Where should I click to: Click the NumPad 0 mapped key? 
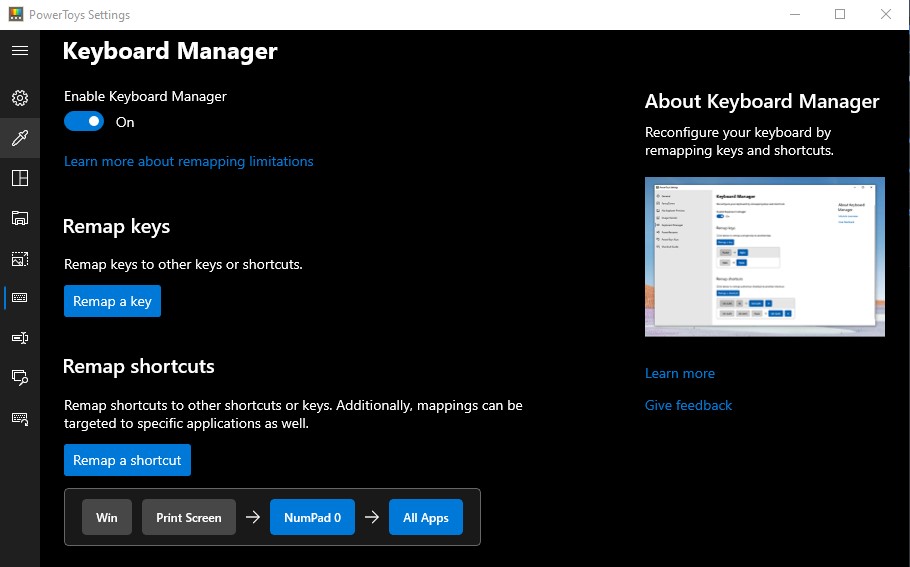coord(312,517)
